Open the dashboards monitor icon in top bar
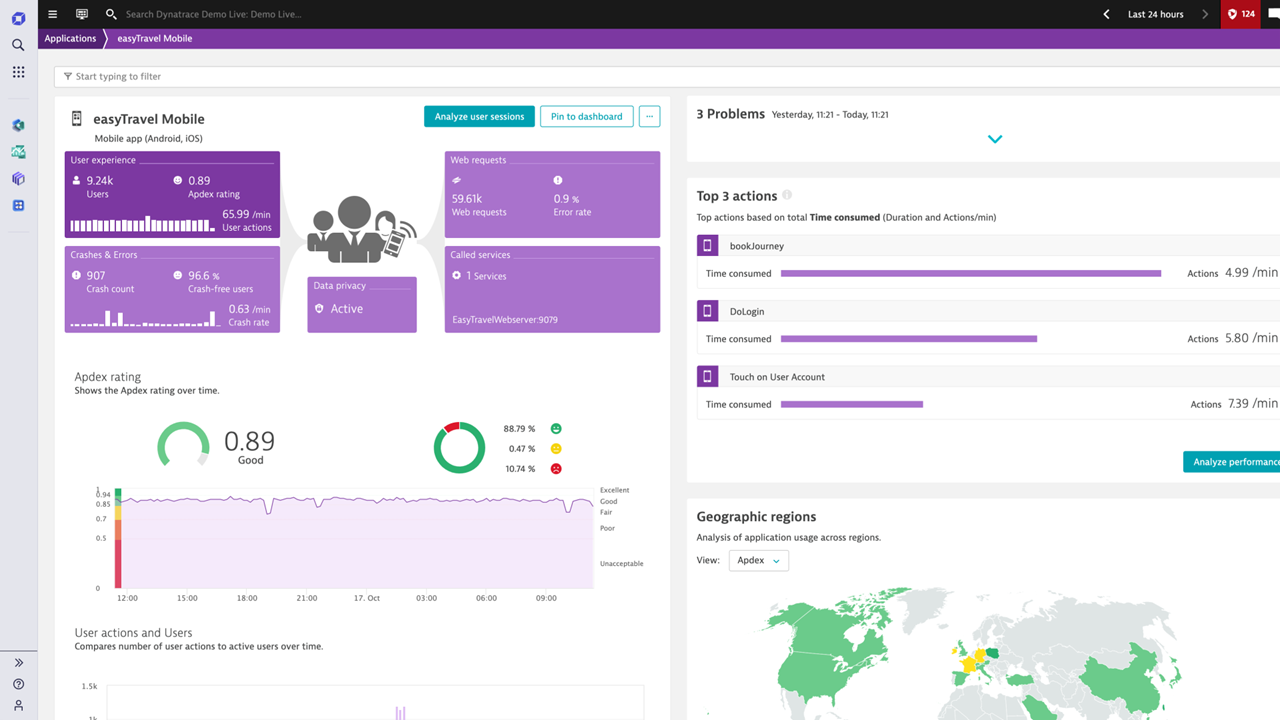1280x720 pixels. [x=82, y=14]
